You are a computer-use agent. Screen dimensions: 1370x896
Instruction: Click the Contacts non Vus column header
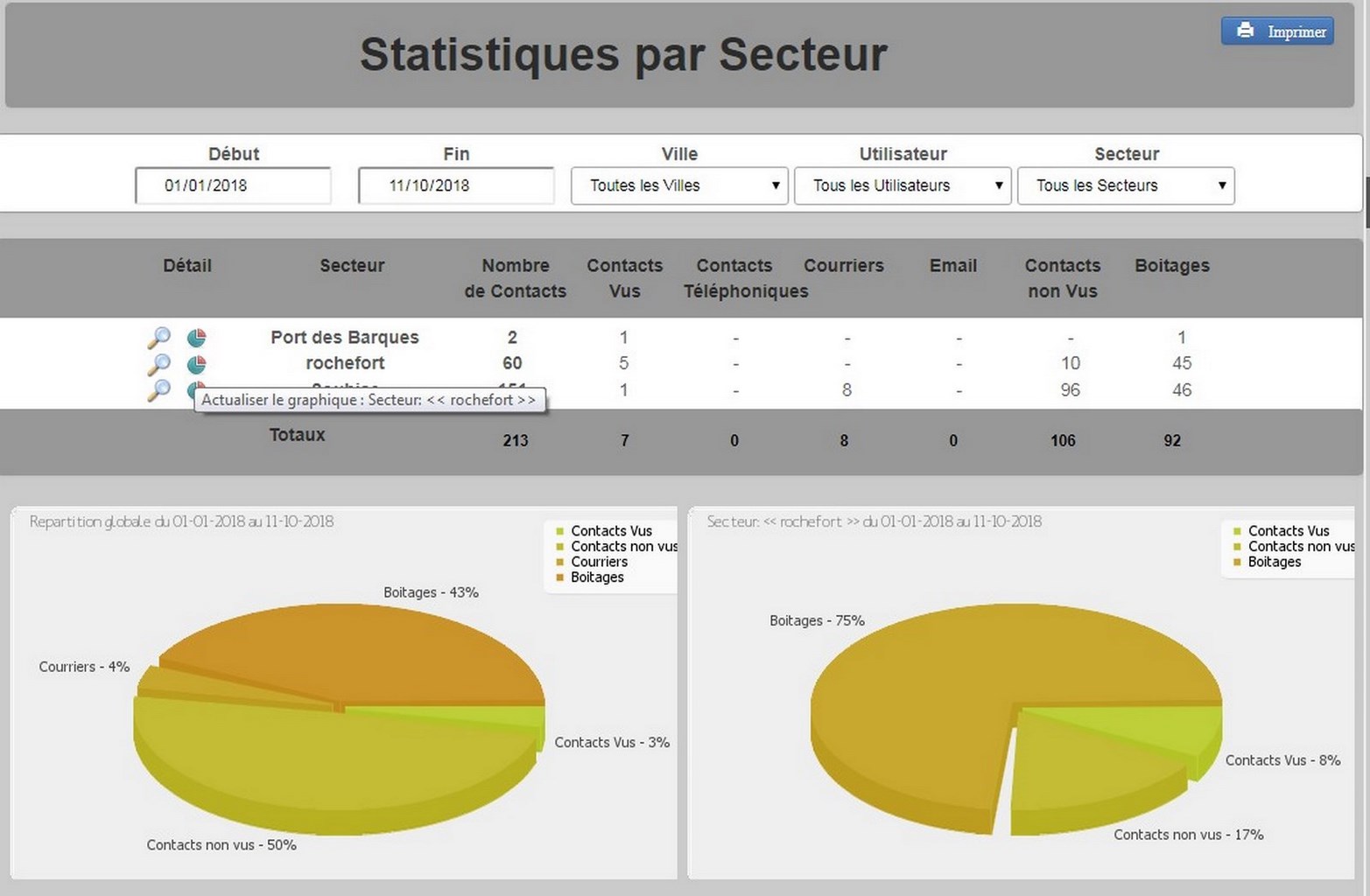coord(1062,278)
